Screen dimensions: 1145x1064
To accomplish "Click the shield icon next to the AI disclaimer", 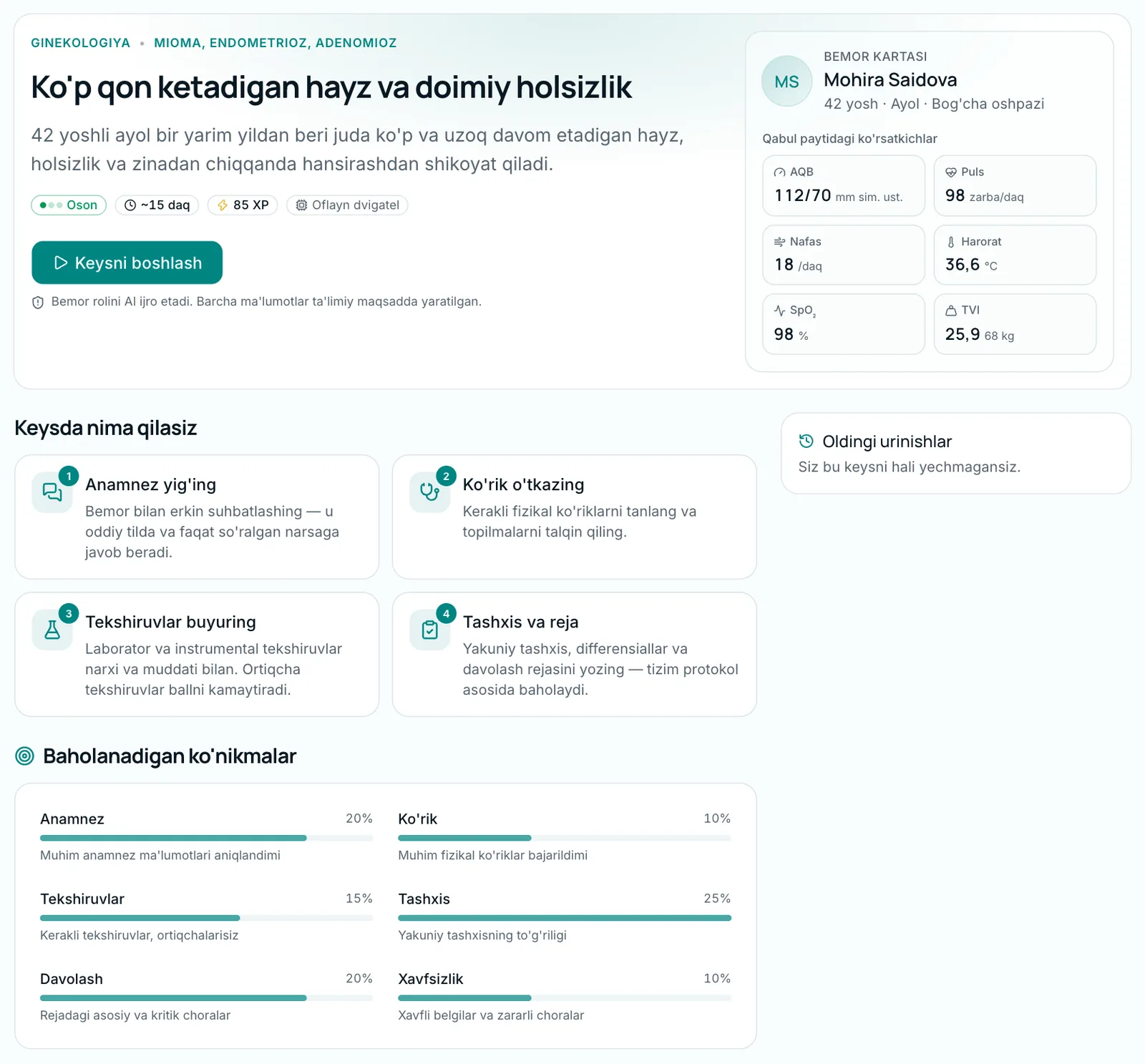I will (x=38, y=303).
